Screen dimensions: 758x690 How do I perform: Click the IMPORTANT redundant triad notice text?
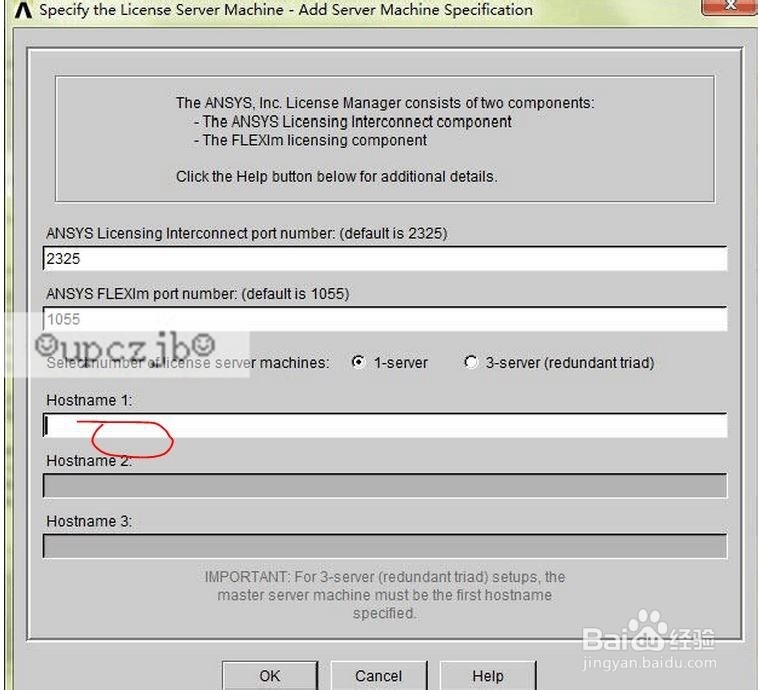tap(385, 595)
